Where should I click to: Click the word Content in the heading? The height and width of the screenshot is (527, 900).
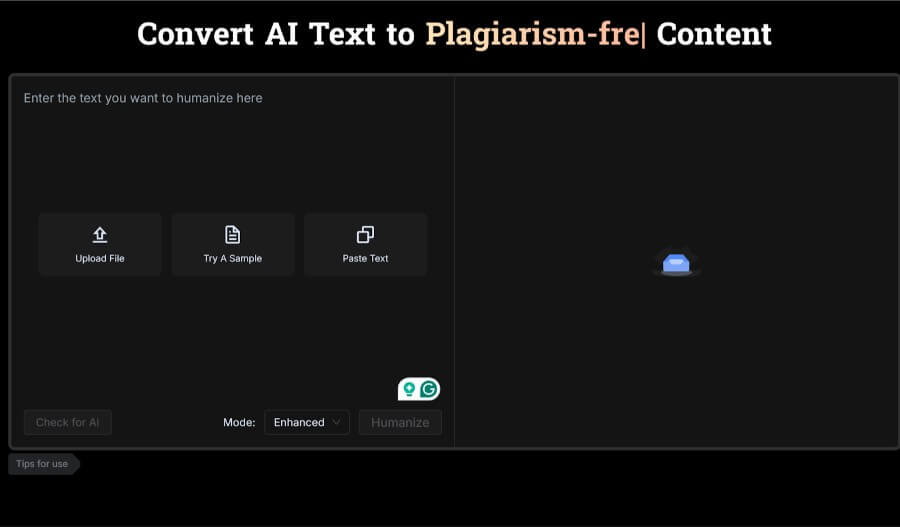714,34
